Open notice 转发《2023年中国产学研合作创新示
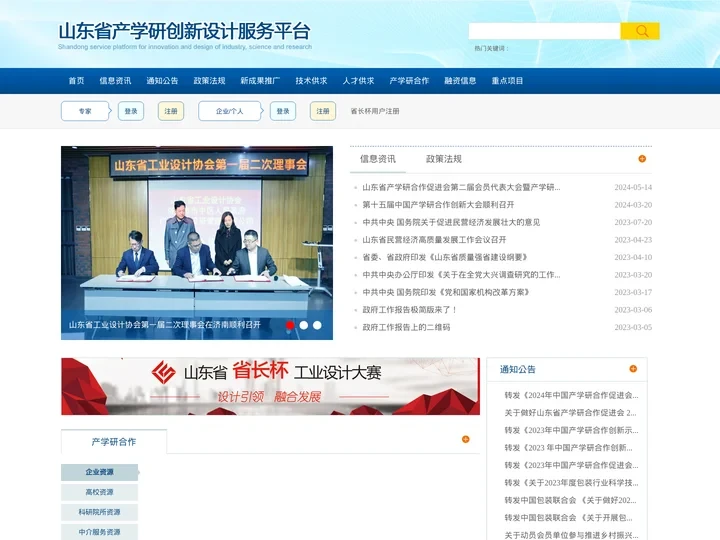720x540 pixels. (x=571, y=430)
